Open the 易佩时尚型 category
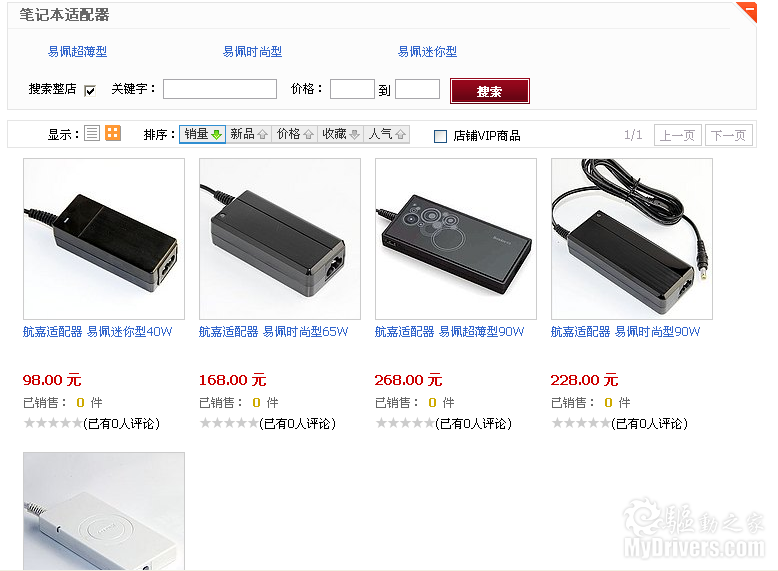This screenshot has height=571, width=778. [253, 52]
